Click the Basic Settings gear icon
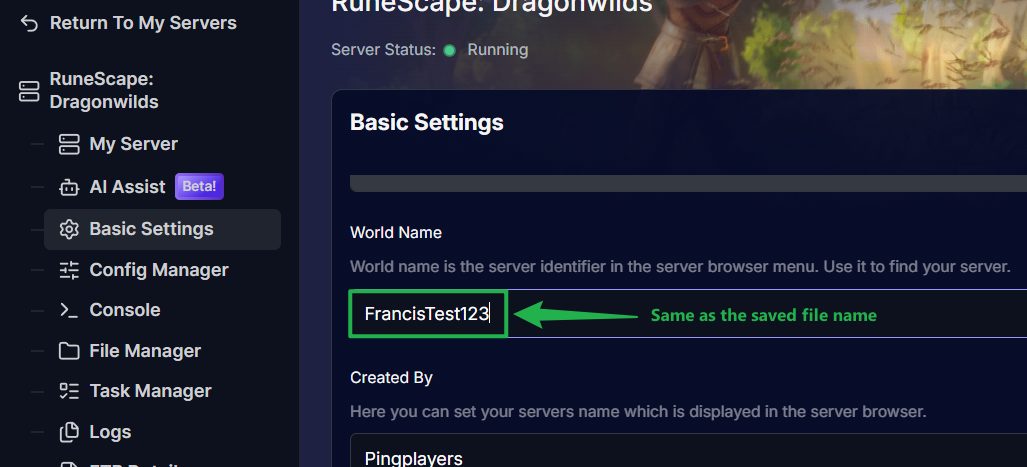The image size is (1027, 467). (x=69, y=229)
